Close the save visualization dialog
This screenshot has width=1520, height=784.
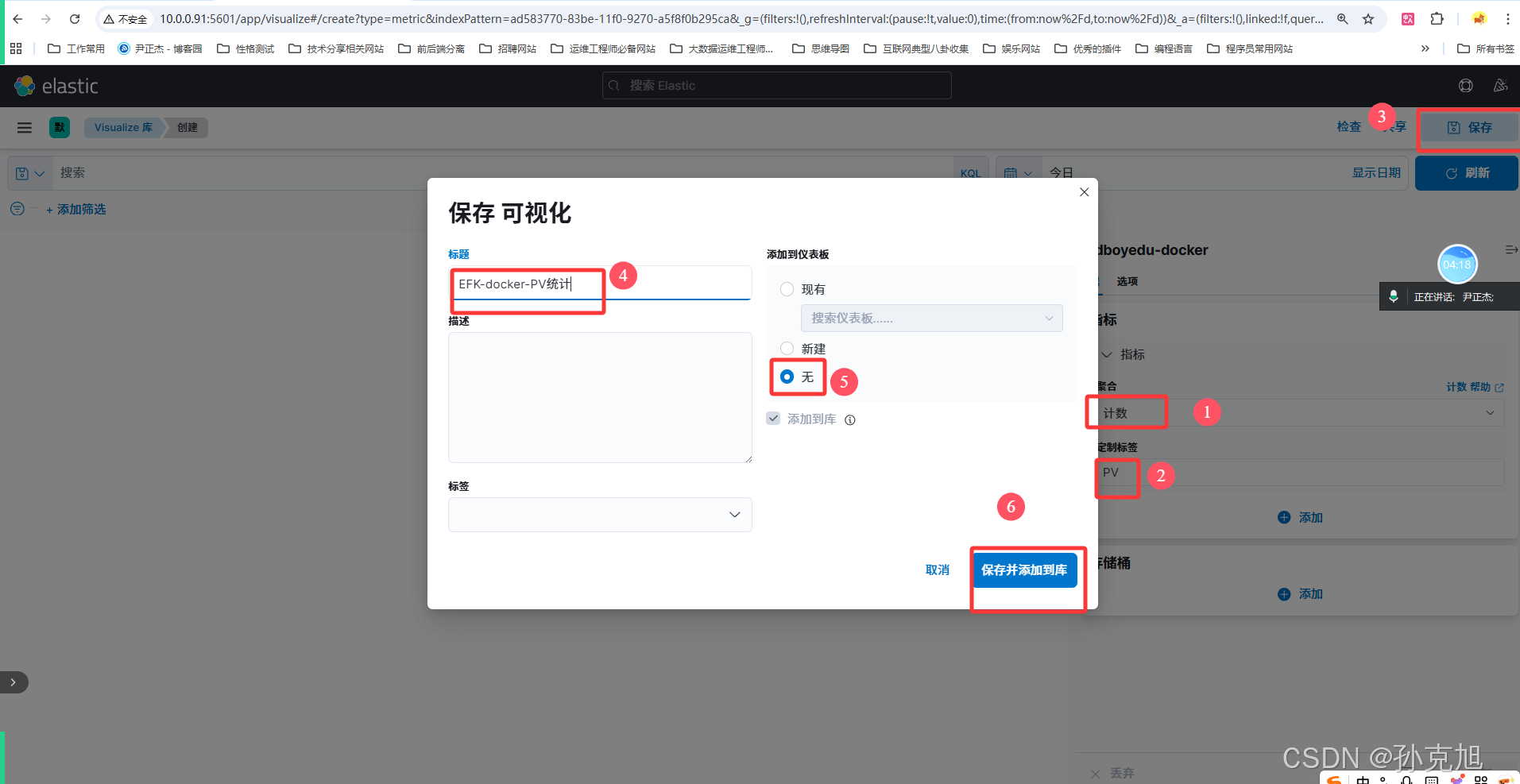click(1084, 192)
